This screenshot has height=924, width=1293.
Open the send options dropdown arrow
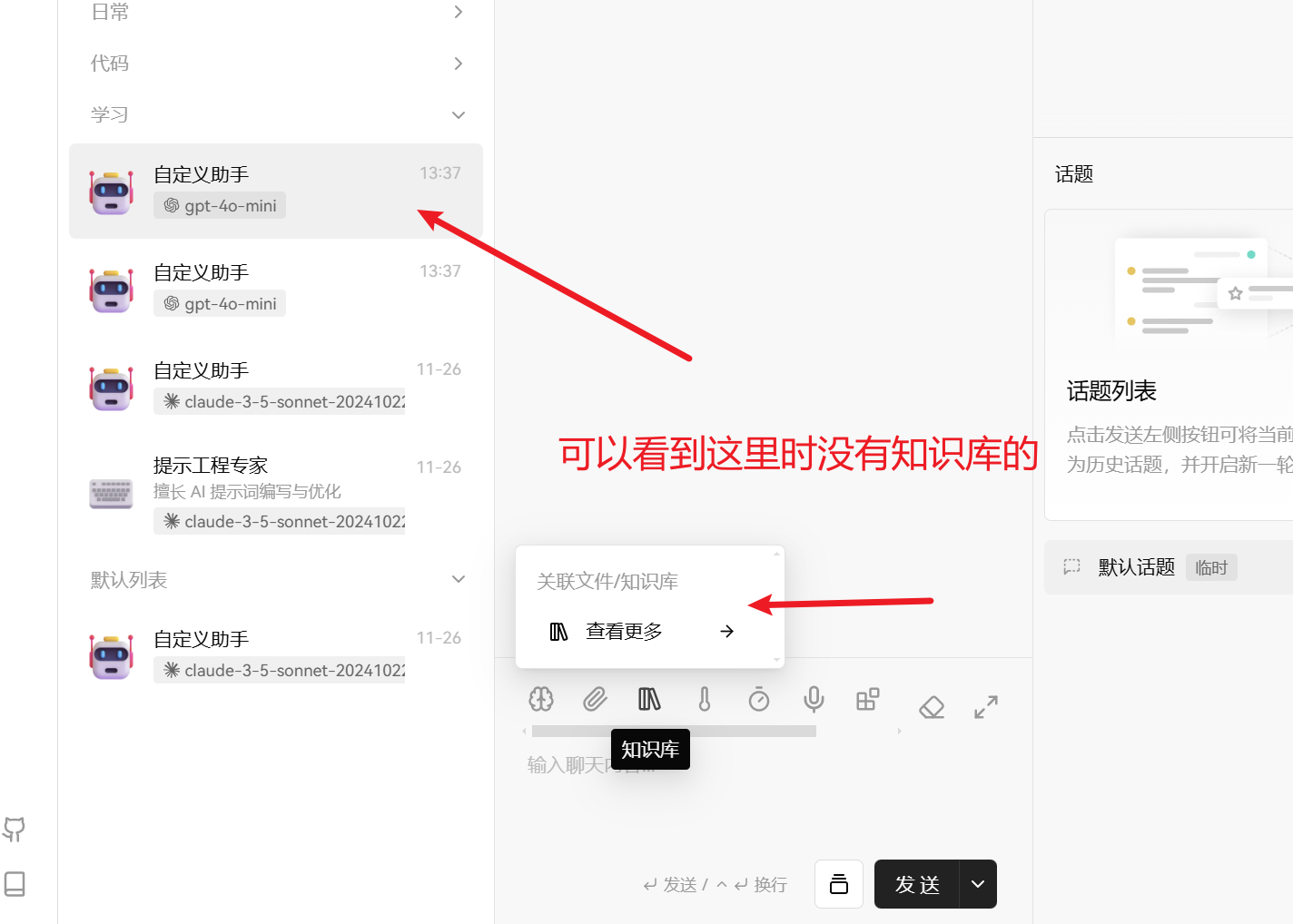click(978, 884)
